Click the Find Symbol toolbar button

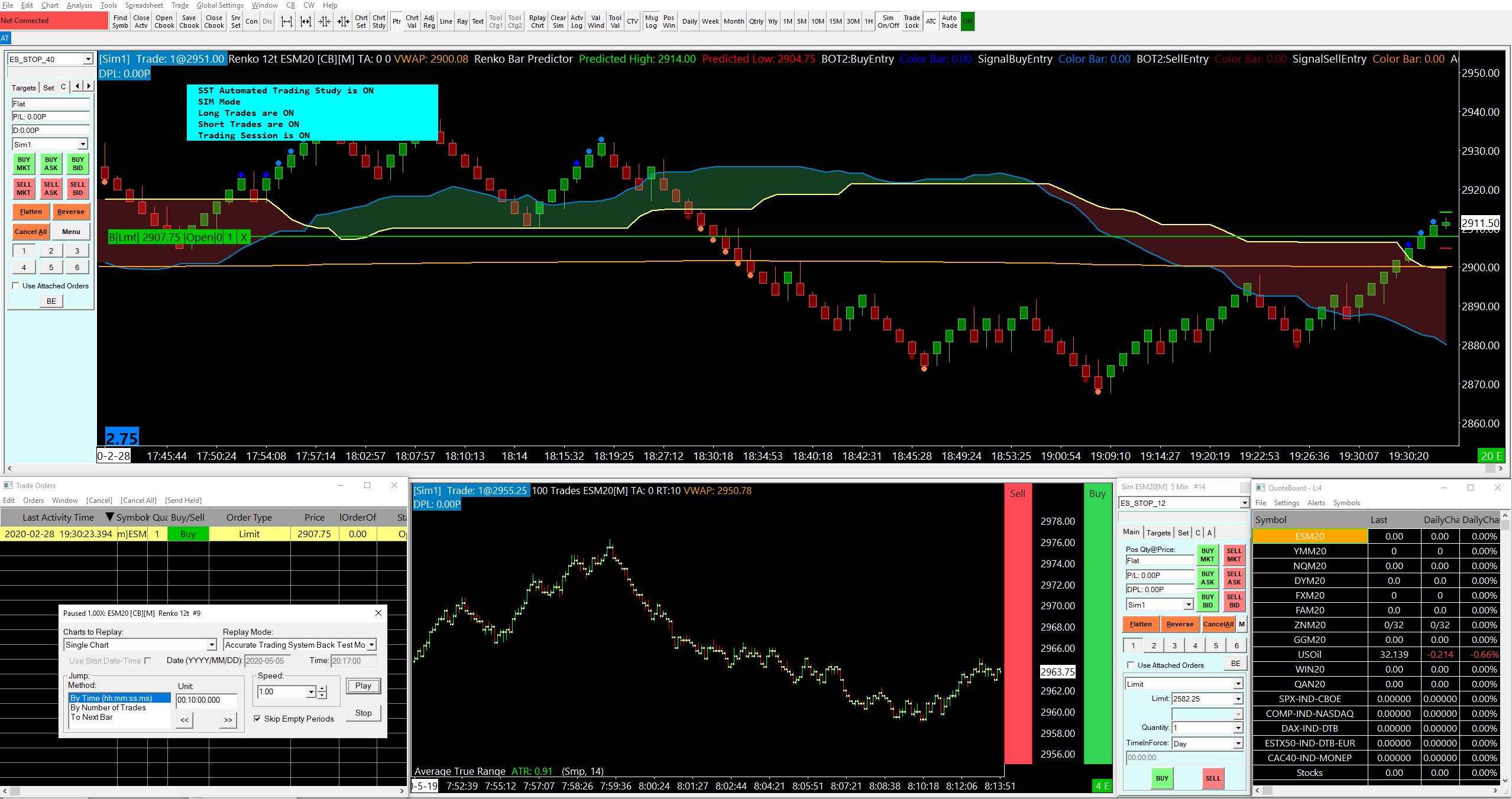[x=120, y=21]
